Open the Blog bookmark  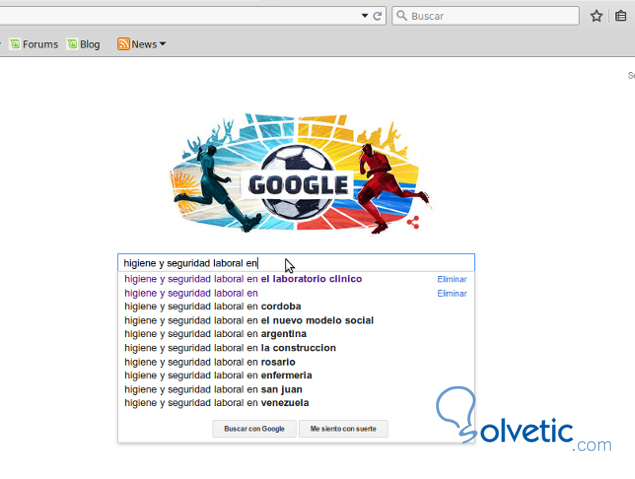tap(84, 44)
